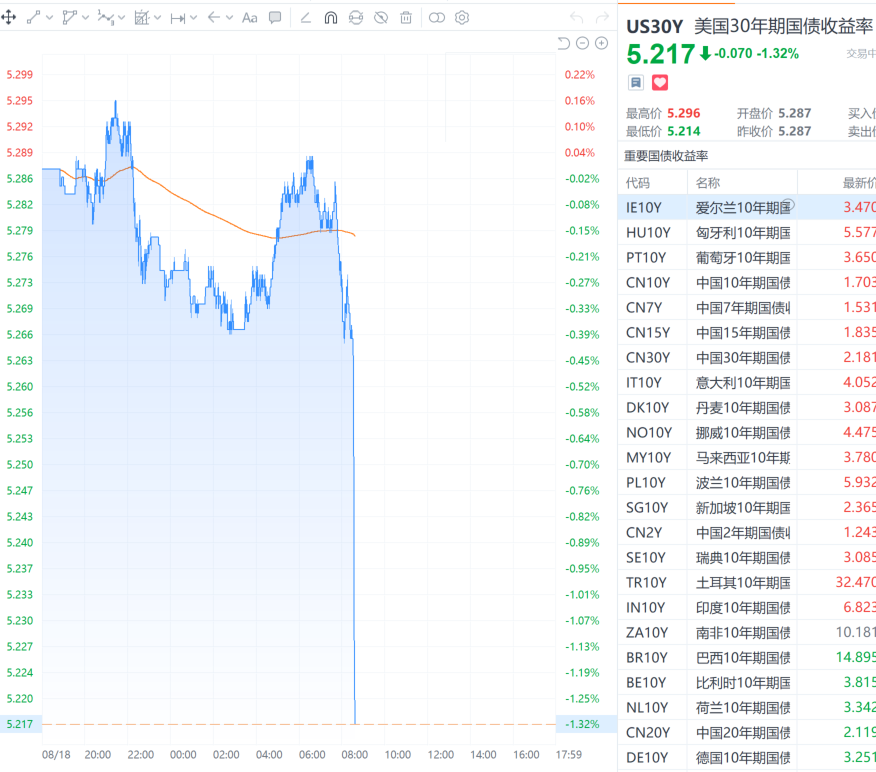Open chart settings gear icon
The image size is (876, 772).
coord(462,18)
